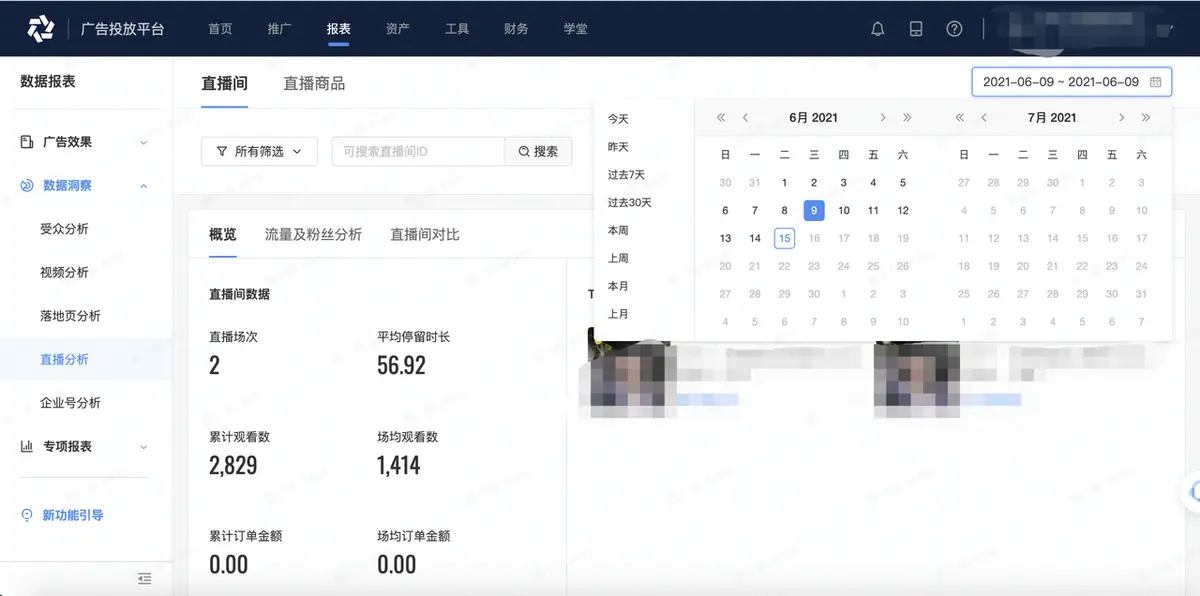Open the date range picker field
The image size is (1200, 596).
(x=1071, y=82)
